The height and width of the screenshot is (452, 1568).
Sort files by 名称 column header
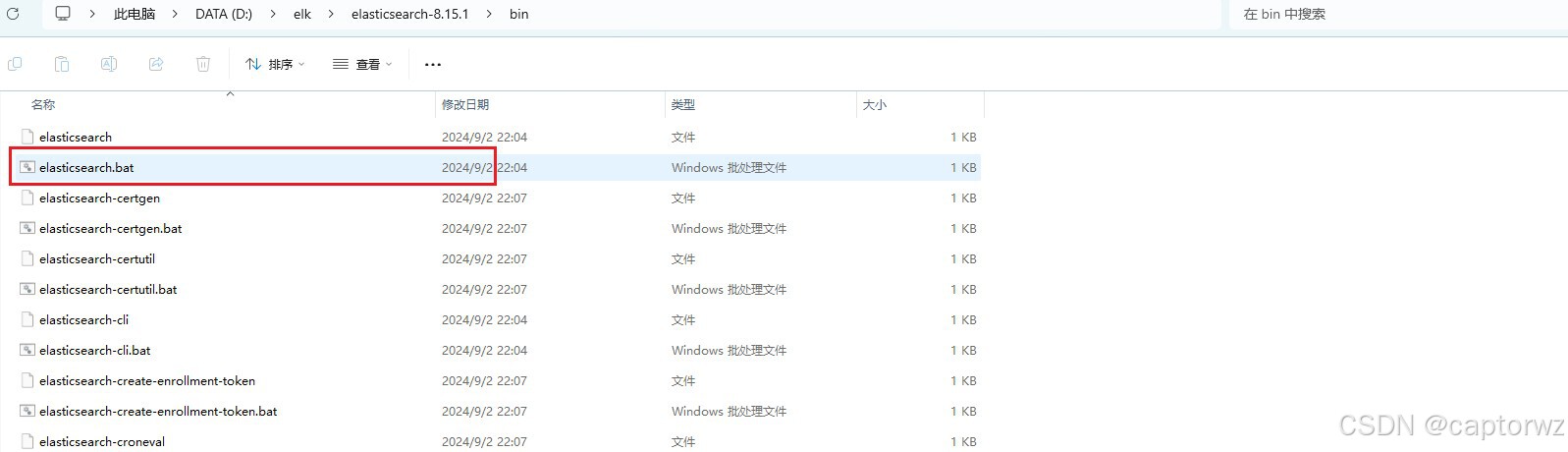pos(43,104)
